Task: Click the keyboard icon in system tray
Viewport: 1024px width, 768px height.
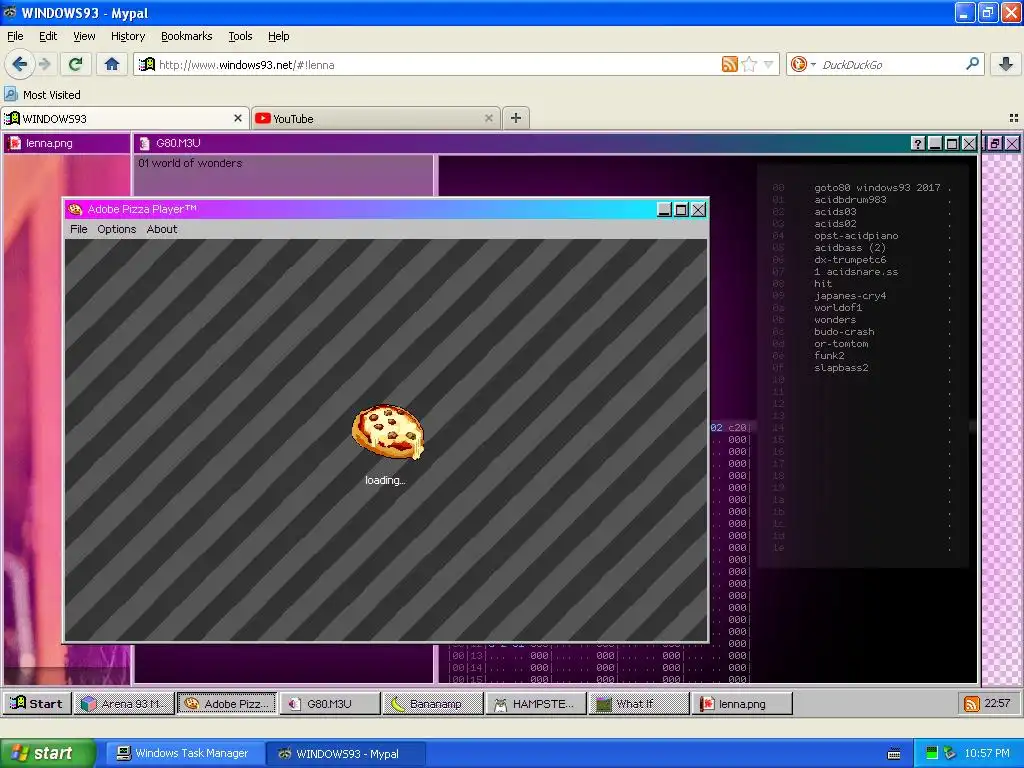Action: 894,754
